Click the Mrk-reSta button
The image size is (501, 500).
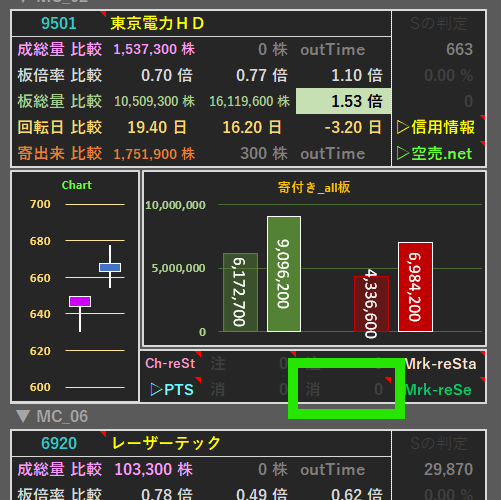point(440,364)
